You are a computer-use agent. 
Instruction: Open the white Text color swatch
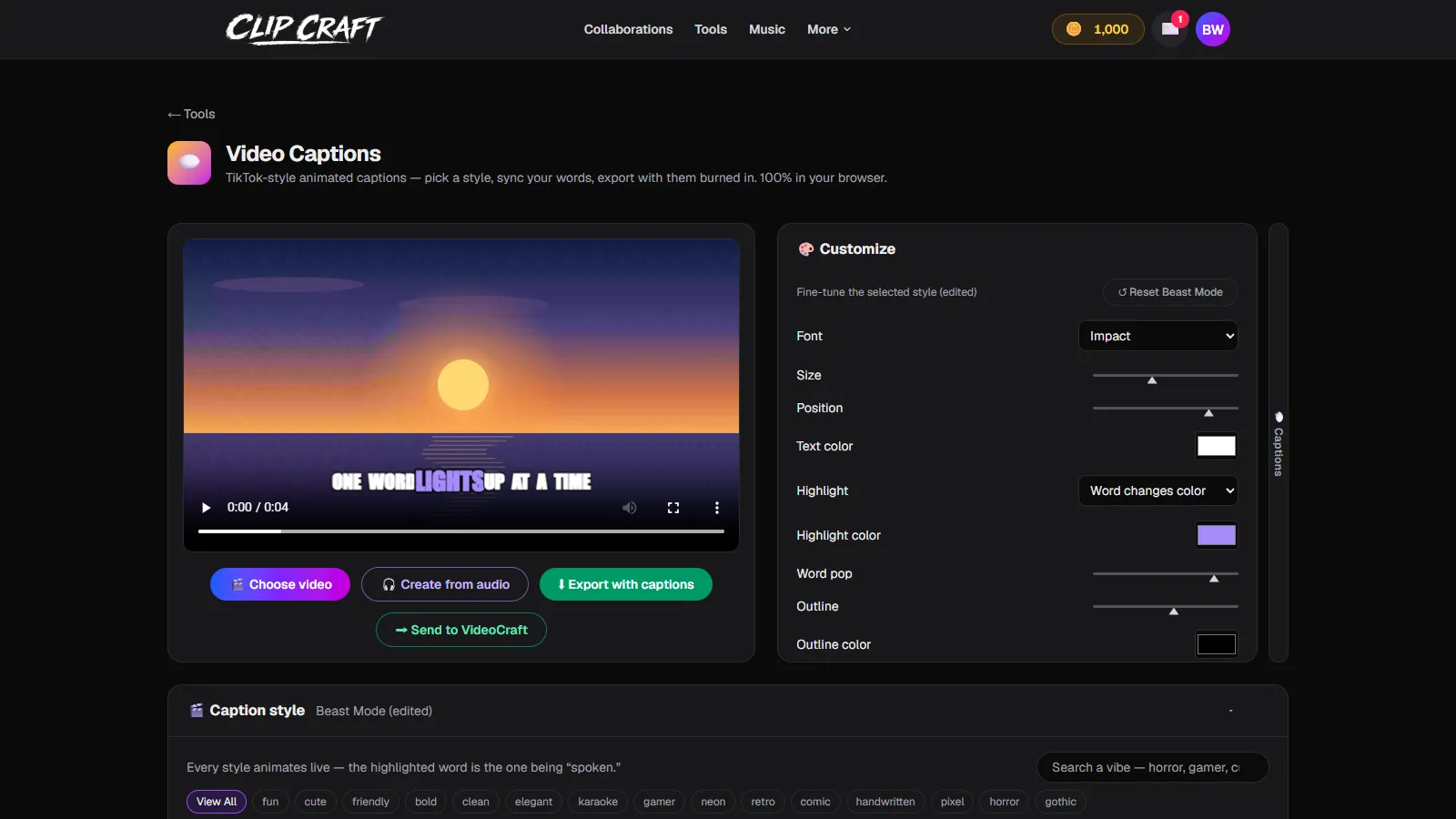coord(1217,446)
